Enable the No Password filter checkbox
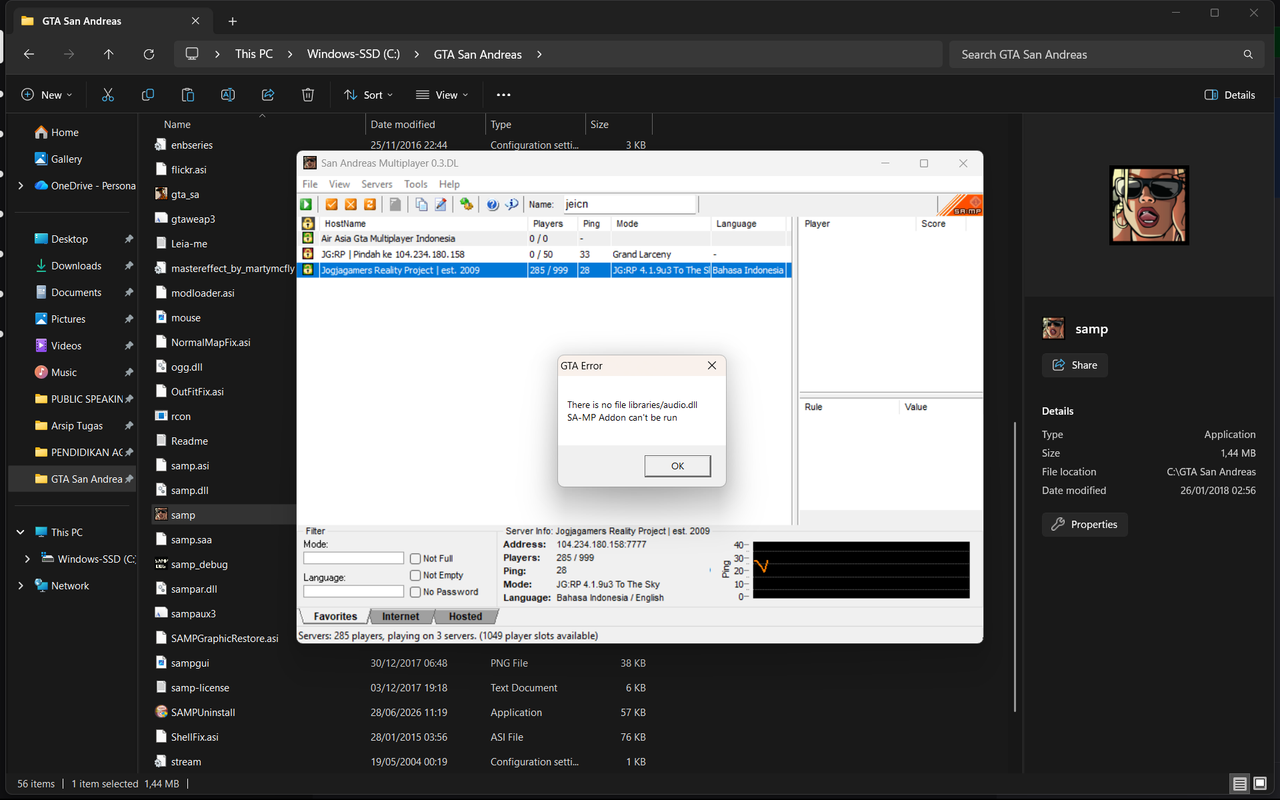Screen dimensions: 1280x800 tap(415, 592)
